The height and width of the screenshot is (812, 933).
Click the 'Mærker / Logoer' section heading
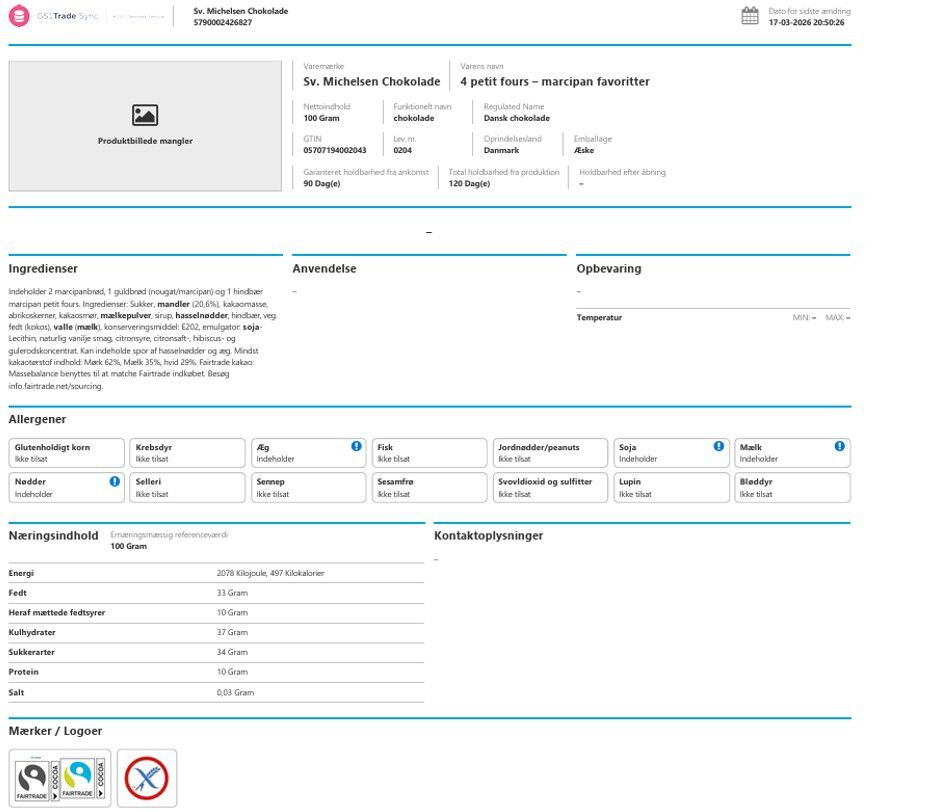pos(55,731)
